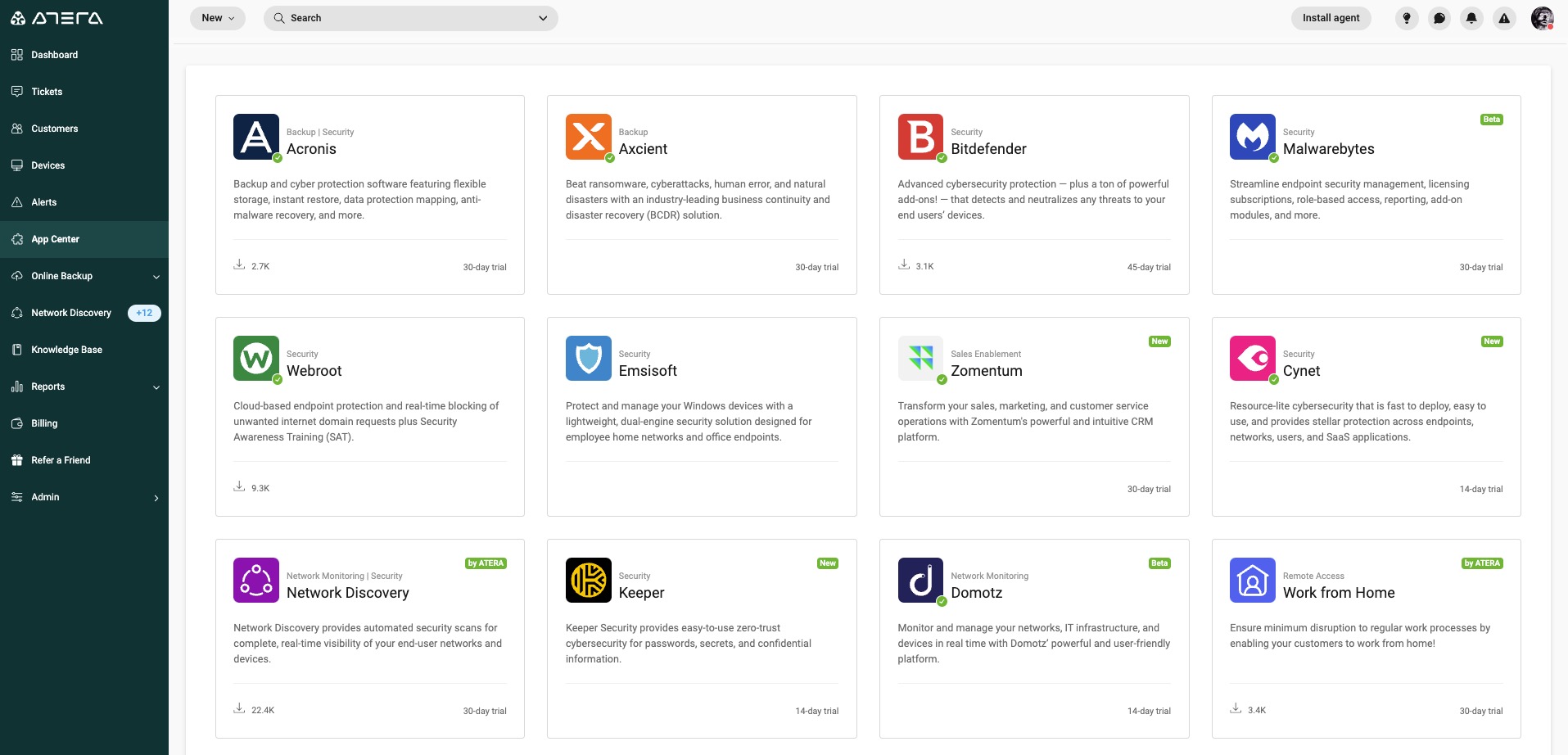The width and height of the screenshot is (1568, 755).
Task: Open the Devices sidebar icon
Action: click(x=17, y=165)
